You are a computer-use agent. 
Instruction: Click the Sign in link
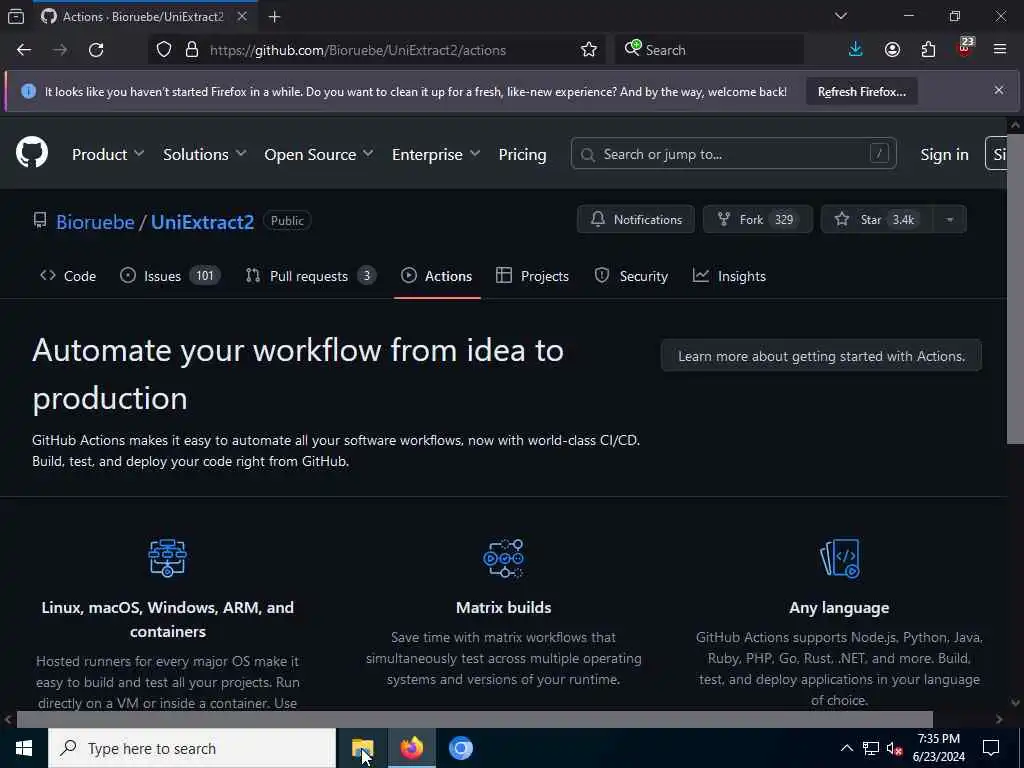coord(944,154)
